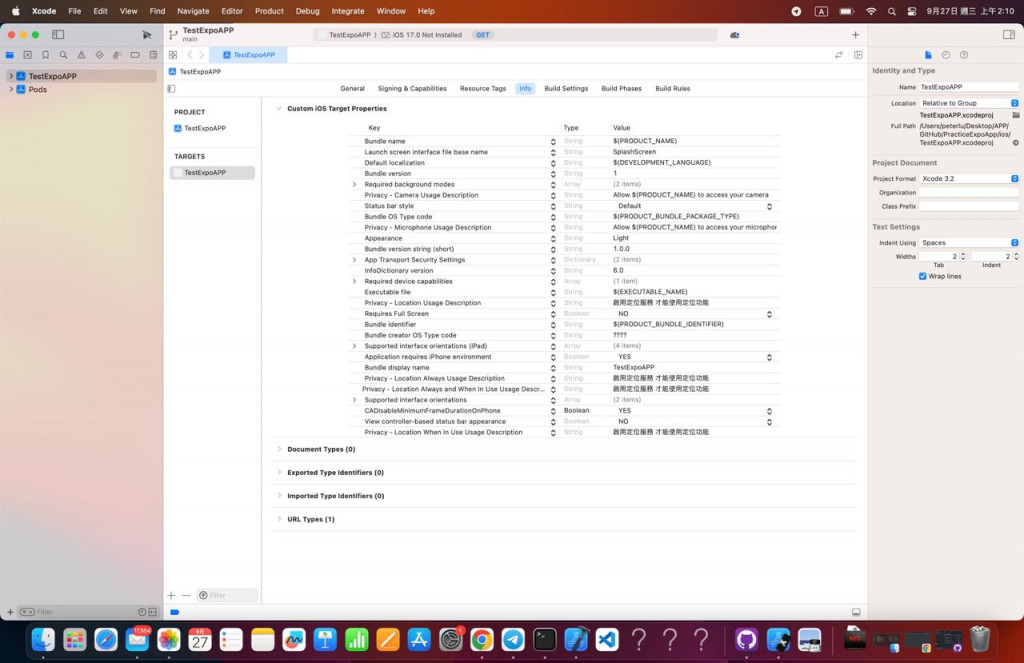1024x663 pixels.
Task: Click the plus Library button in toolbar
Action: pos(856,35)
